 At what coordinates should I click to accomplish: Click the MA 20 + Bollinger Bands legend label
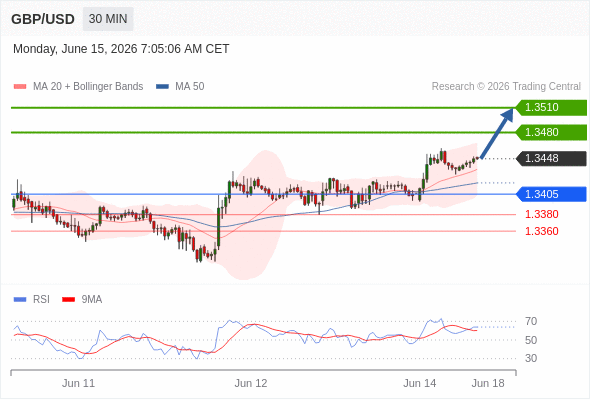coord(88,87)
